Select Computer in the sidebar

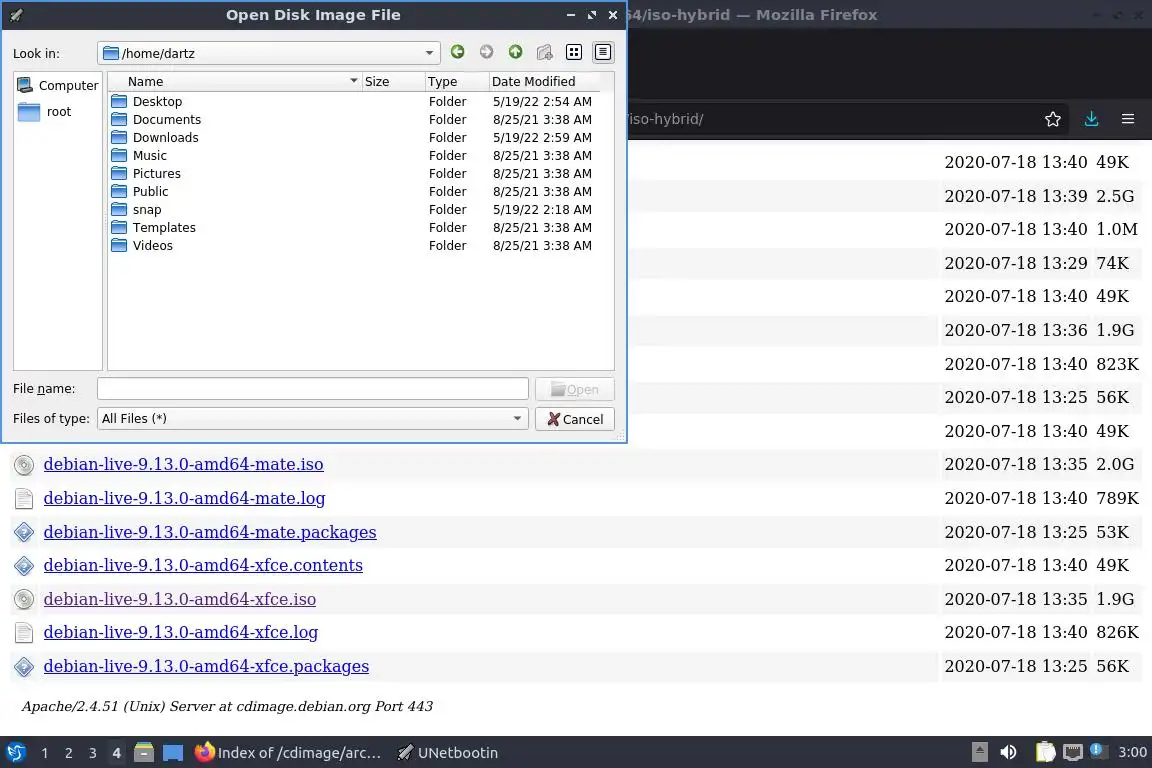(x=57, y=85)
